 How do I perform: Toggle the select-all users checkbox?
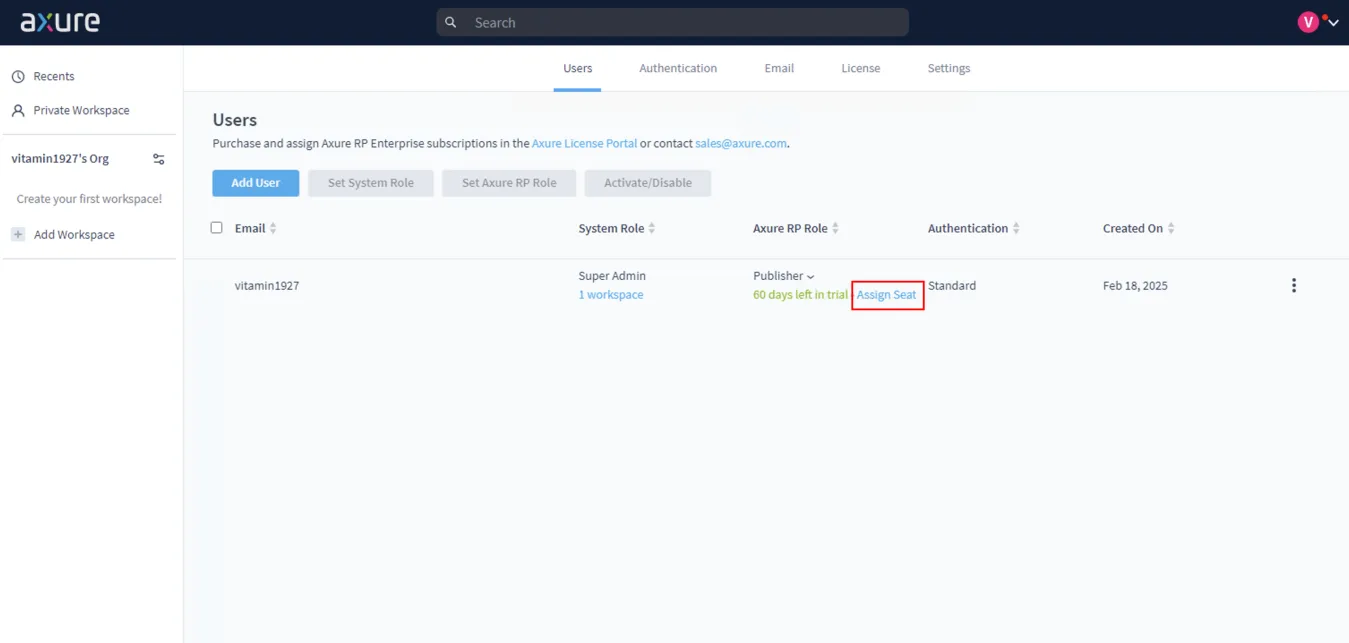[x=216, y=227]
